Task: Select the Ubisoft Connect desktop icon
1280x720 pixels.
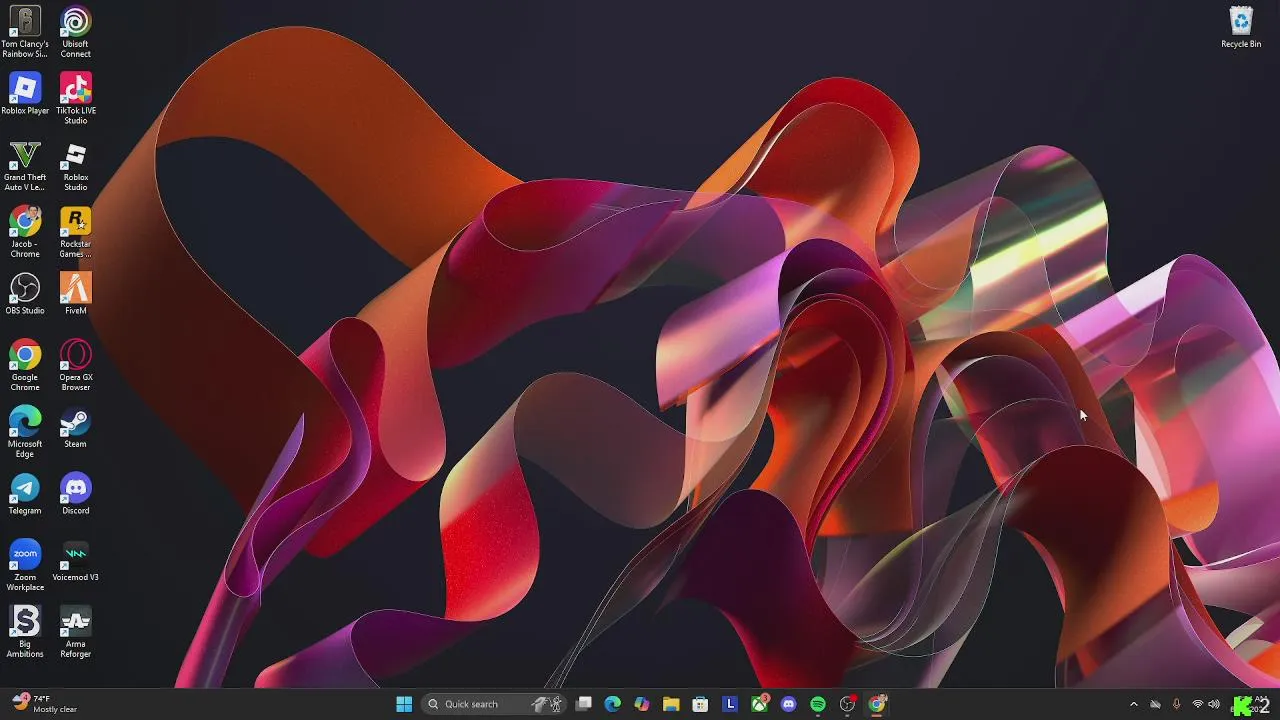Action: pyautogui.click(x=75, y=32)
